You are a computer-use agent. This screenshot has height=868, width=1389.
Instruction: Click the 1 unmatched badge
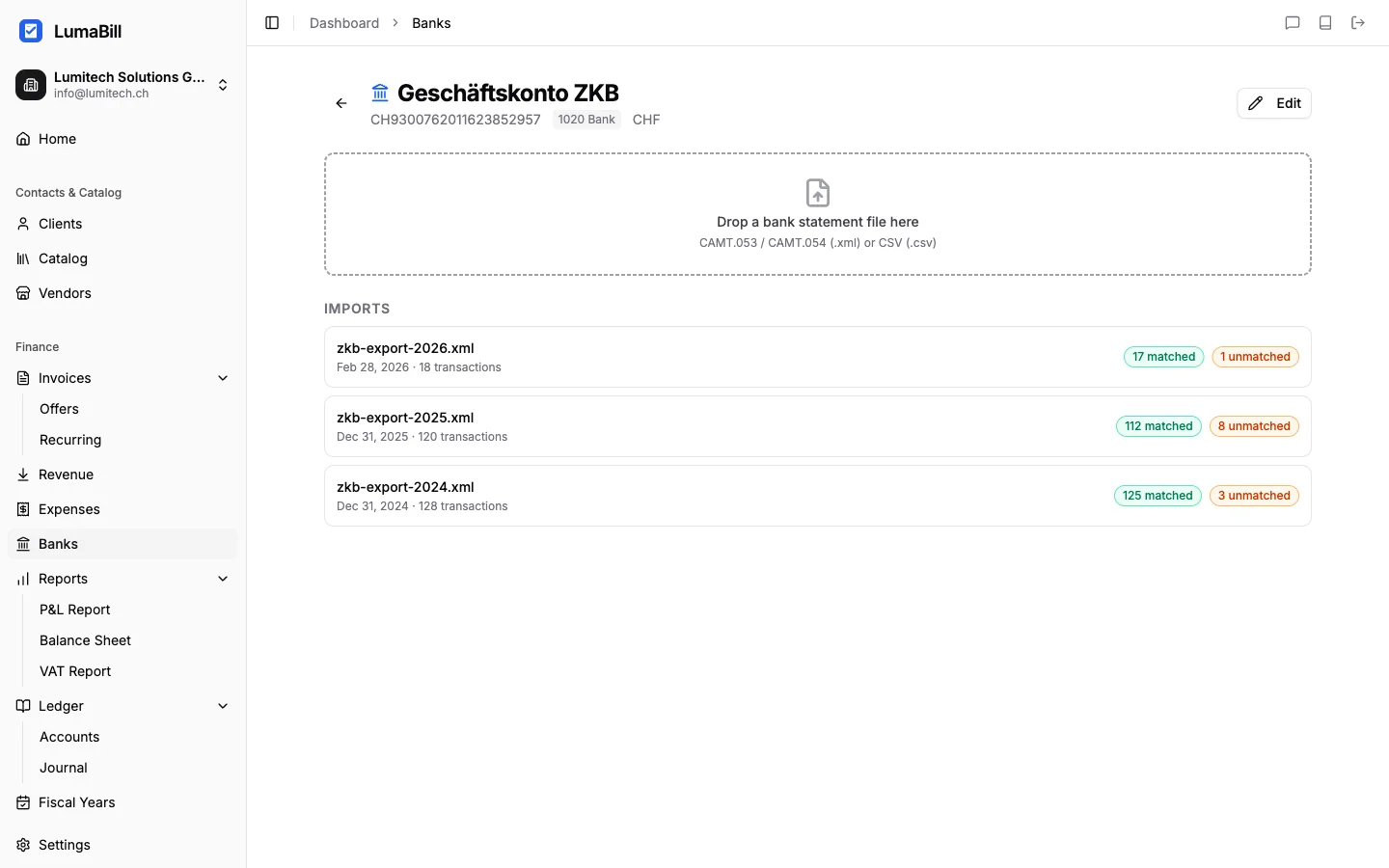(x=1255, y=357)
